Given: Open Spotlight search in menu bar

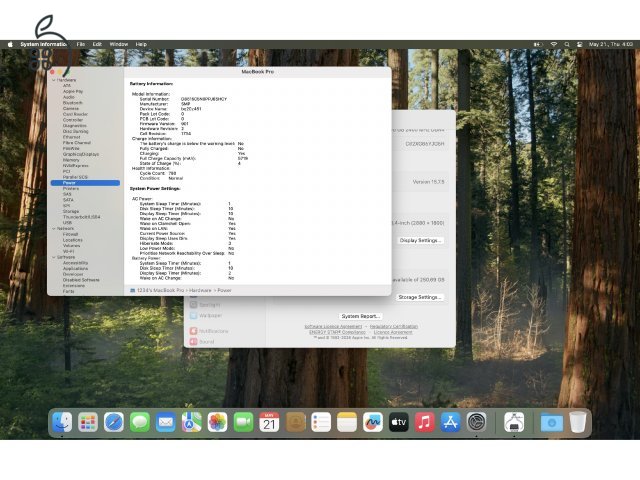Looking at the screenshot, I should (567, 44).
